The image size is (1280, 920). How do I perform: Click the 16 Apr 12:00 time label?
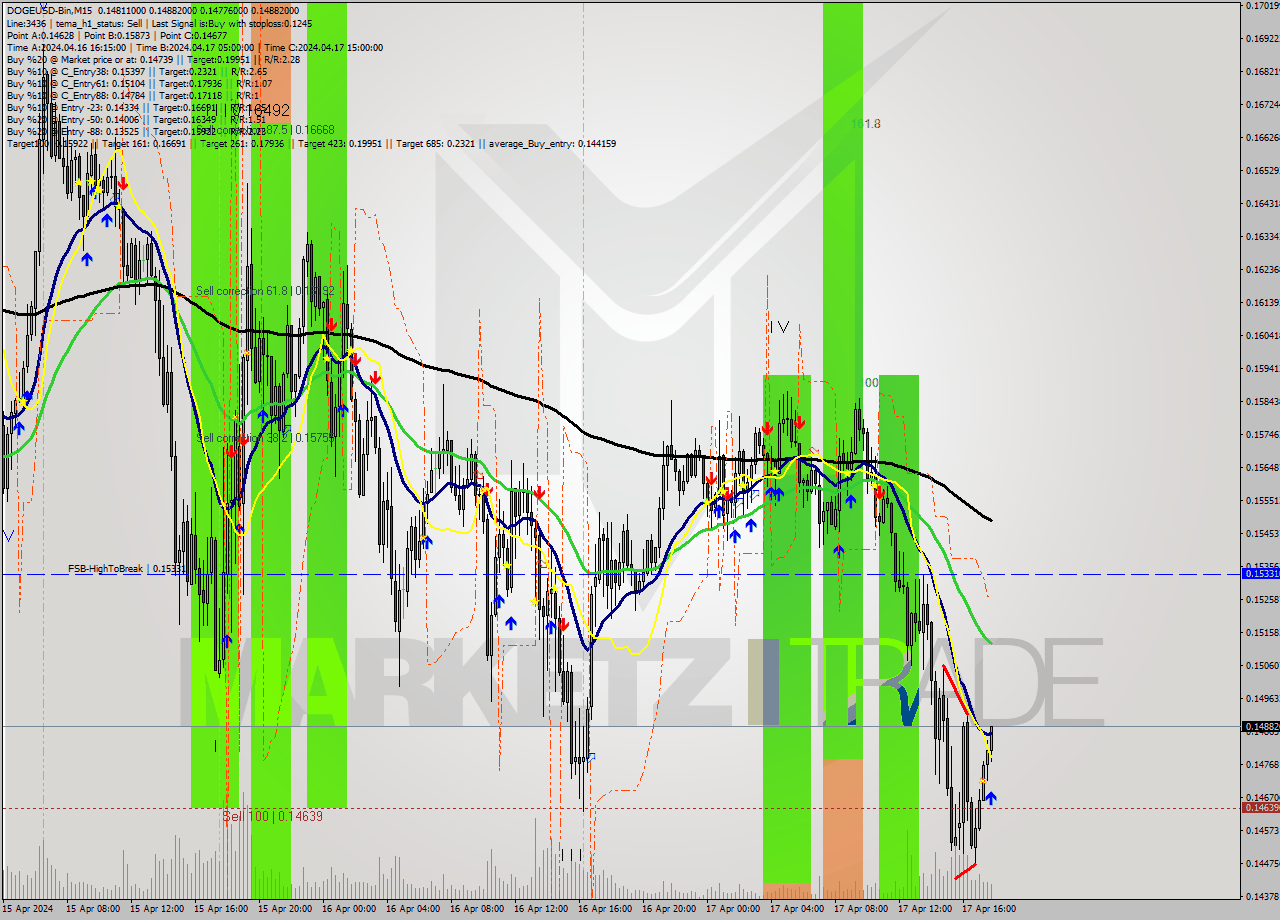coord(540,909)
